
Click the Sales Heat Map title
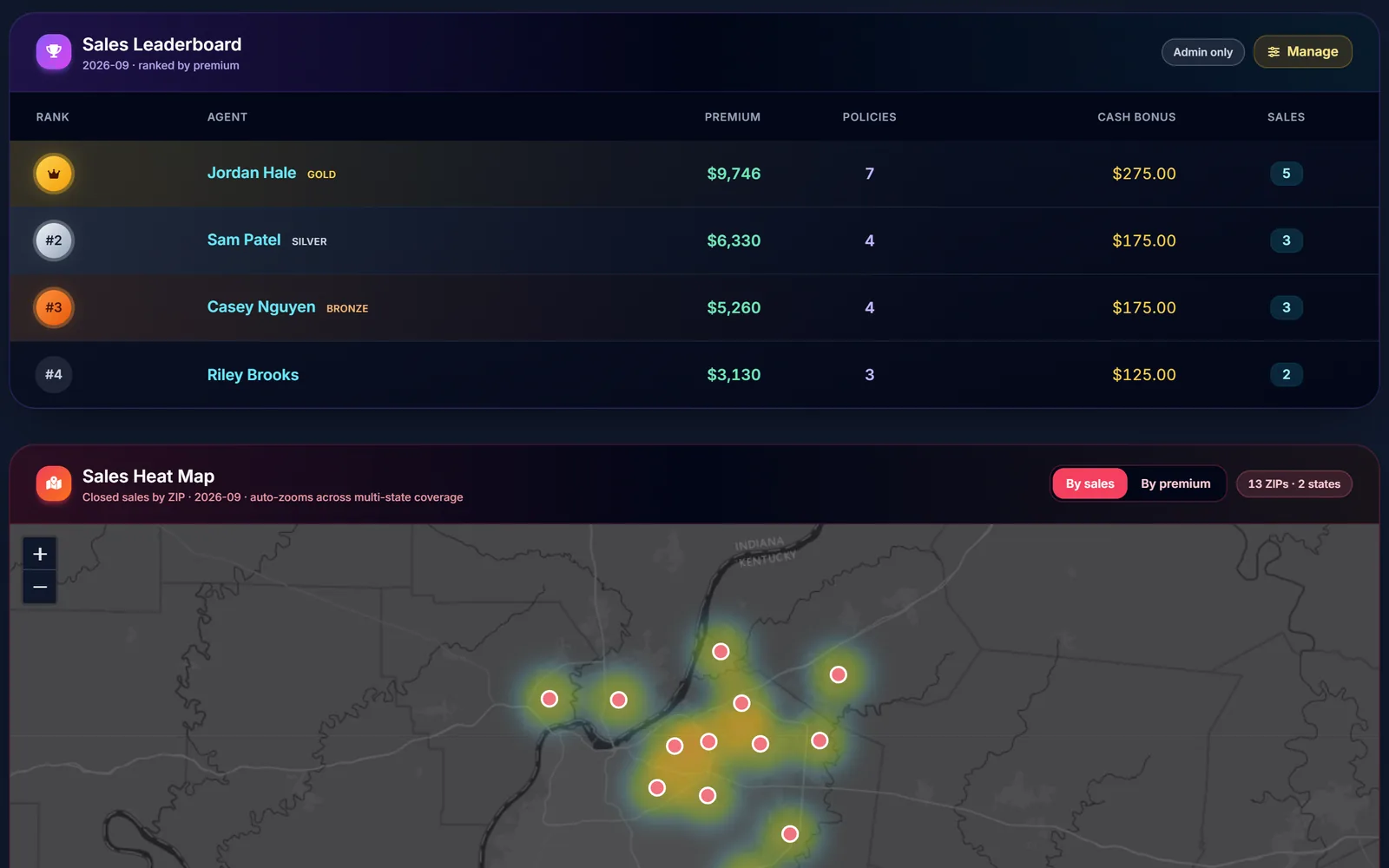pos(148,476)
